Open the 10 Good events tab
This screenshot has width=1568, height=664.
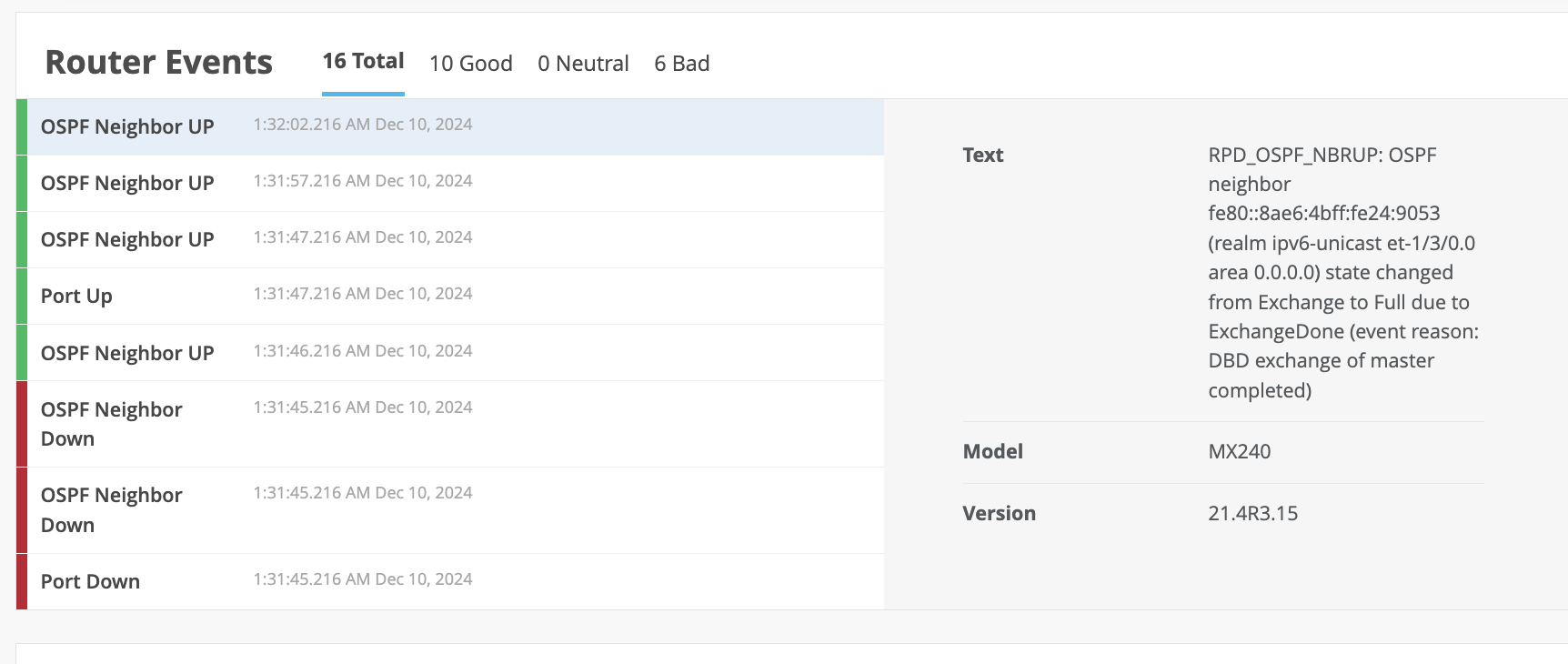click(x=470, y=64)
